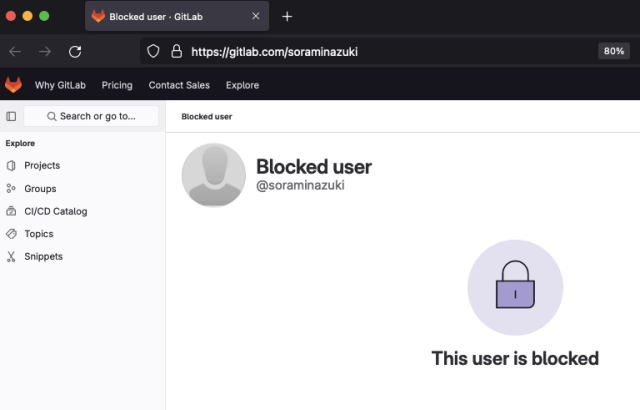
Task: Go forward with browser forward arrow
Action: (x=45, y=51)
